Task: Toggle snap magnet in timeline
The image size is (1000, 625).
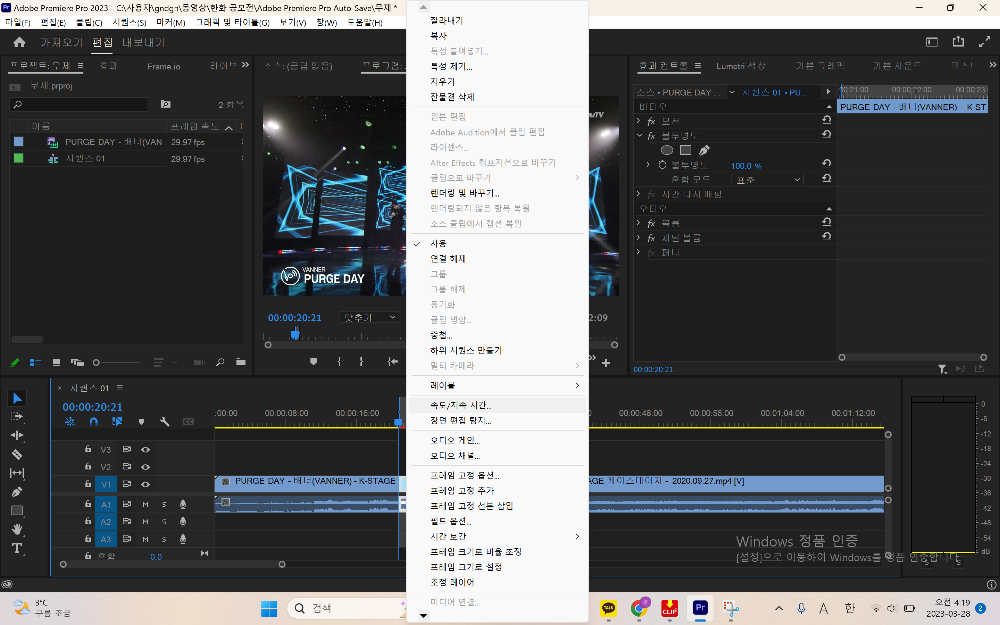Action: (94, 422)
